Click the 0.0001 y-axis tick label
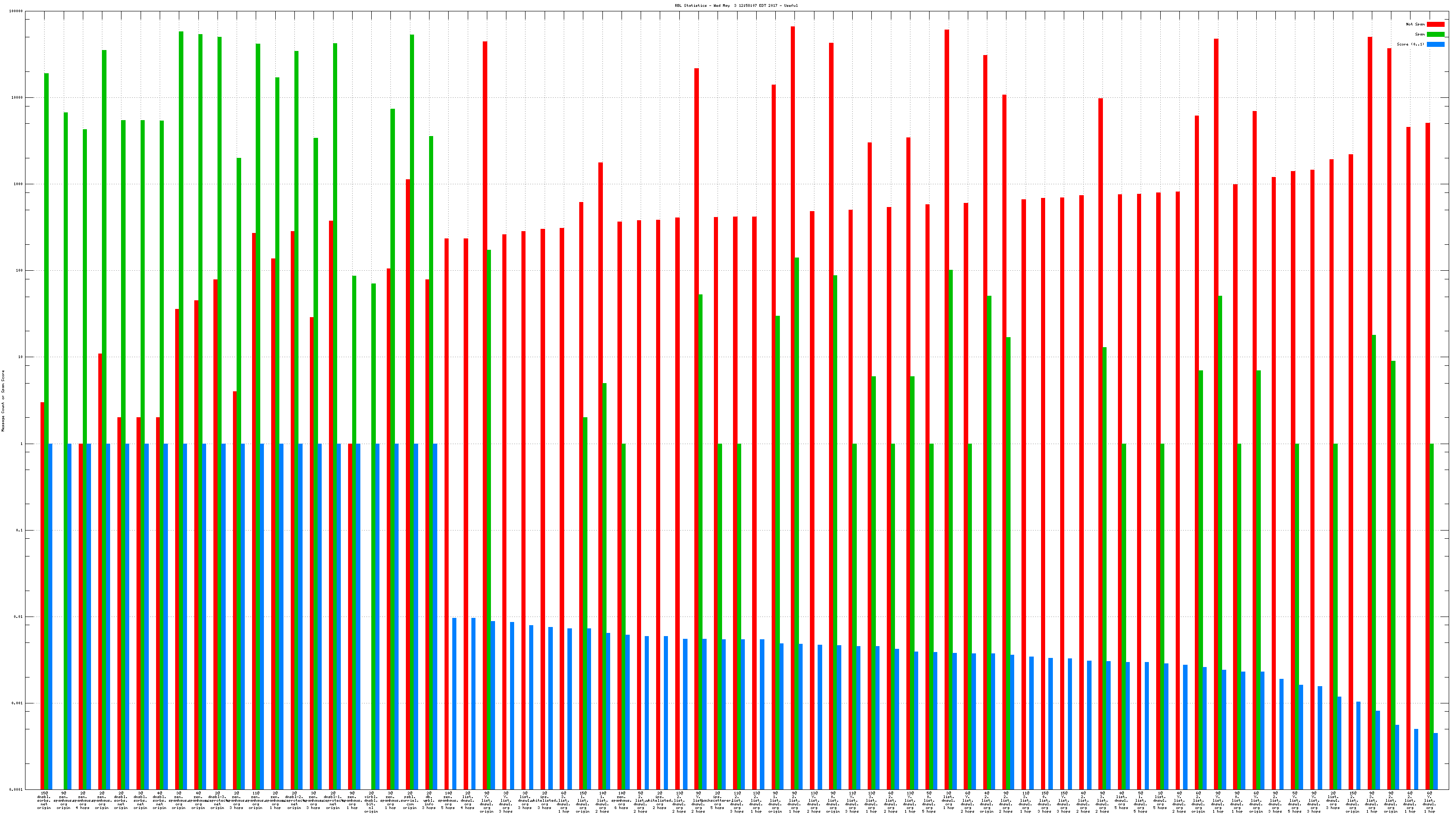The image size is (1456, 819). 16,789
